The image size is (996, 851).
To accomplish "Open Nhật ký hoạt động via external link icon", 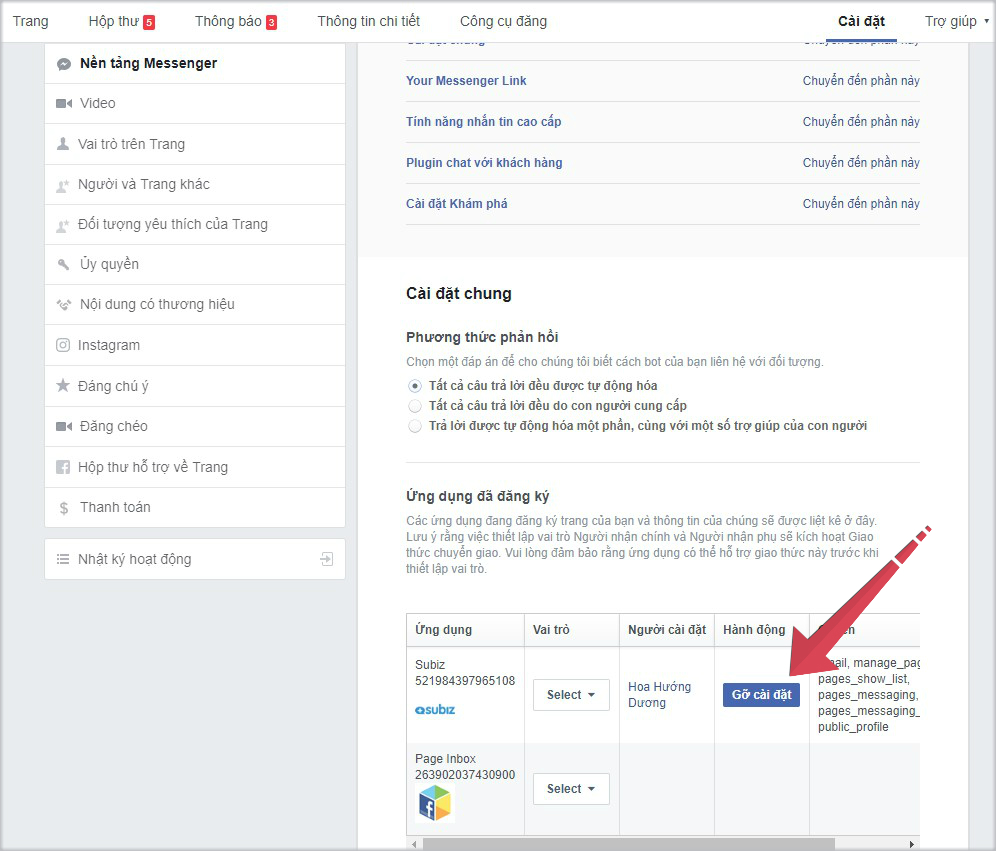I will 326,559.
